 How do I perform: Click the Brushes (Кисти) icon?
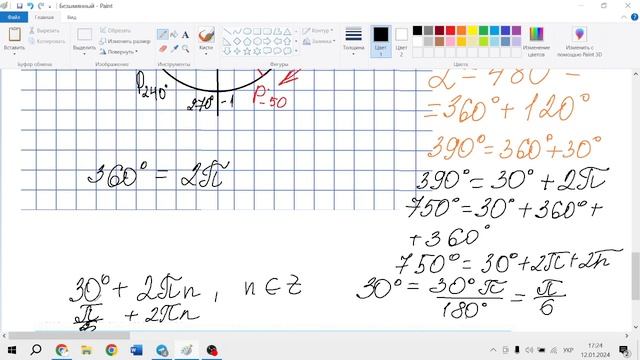coord(206,35)
